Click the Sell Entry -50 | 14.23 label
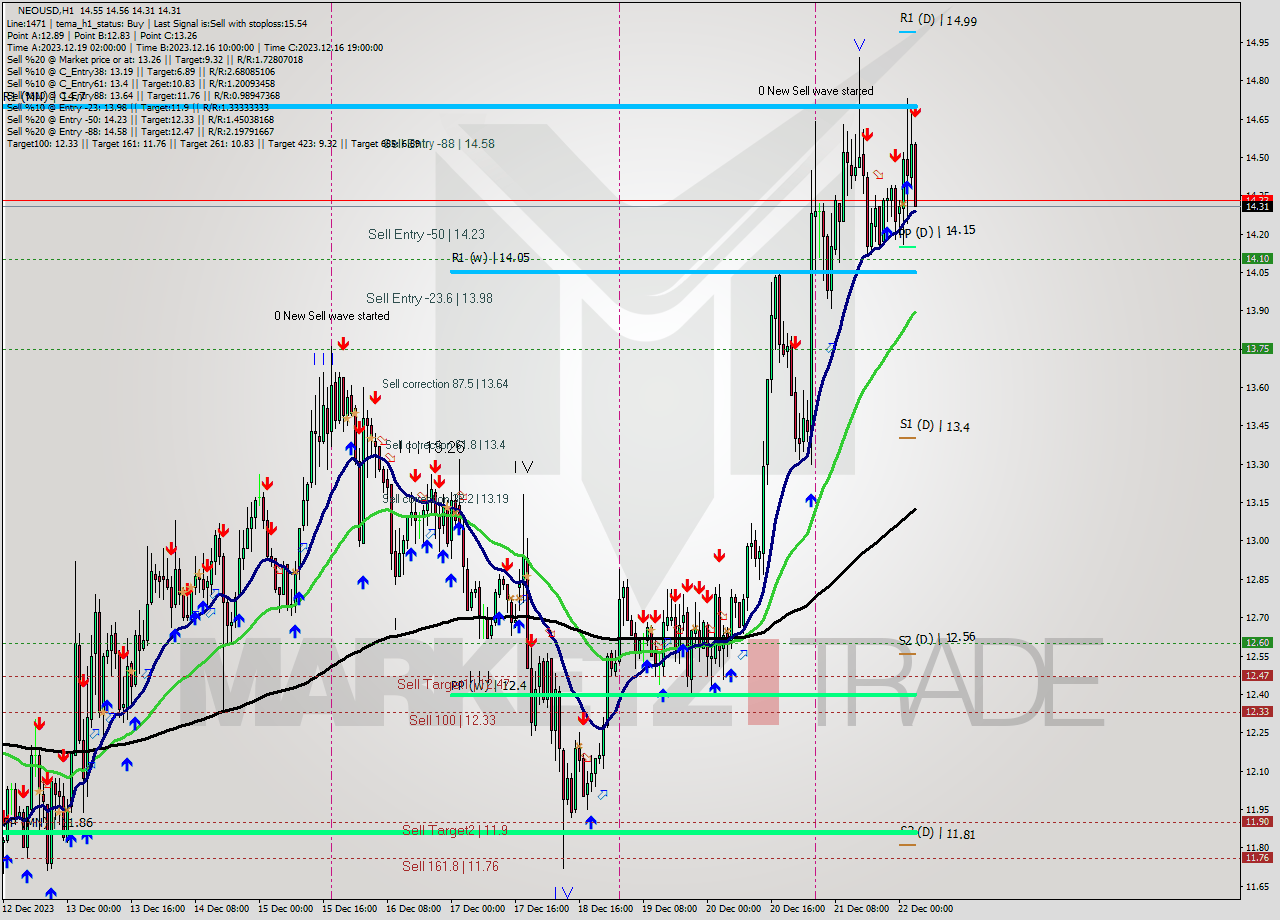Image resolution: width=1280 pixels, height=920 pixels. coord(426,234)
